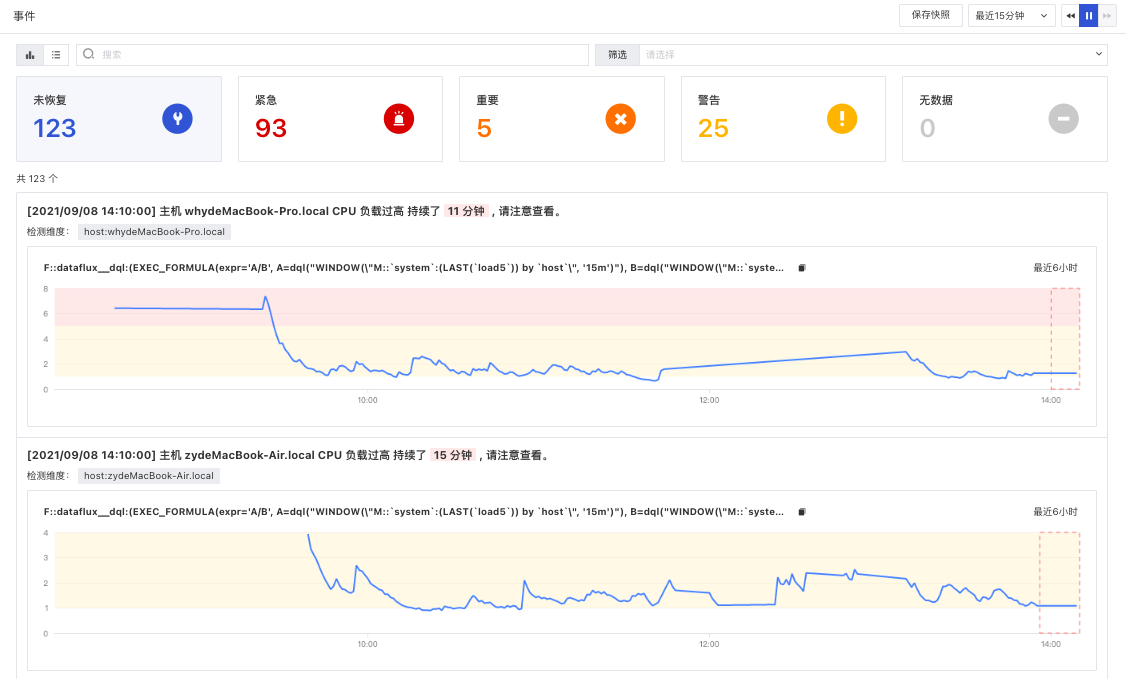Click the red alarm 紧急 icon

[x=399, y=118]
